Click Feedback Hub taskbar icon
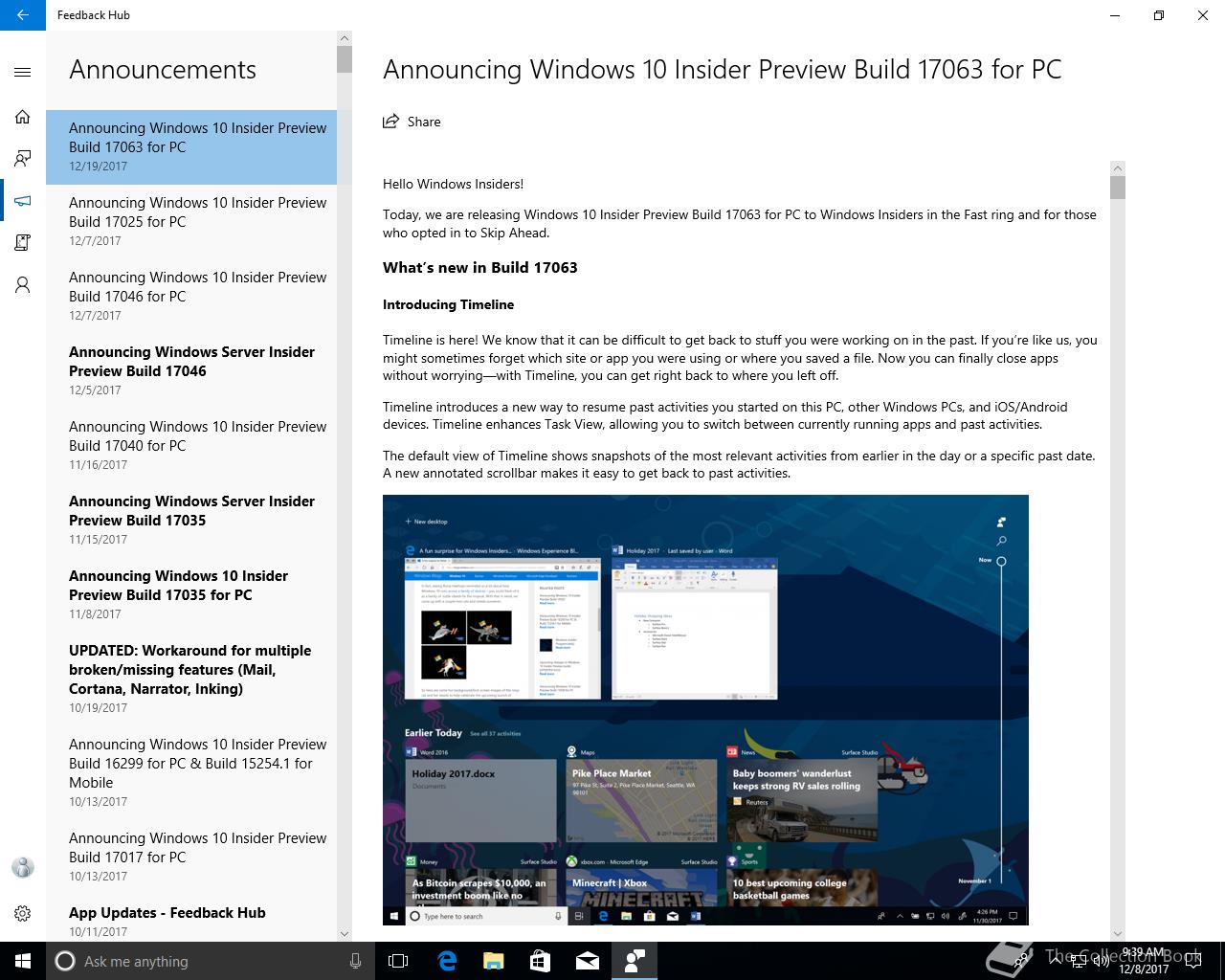 pos(634,961)
